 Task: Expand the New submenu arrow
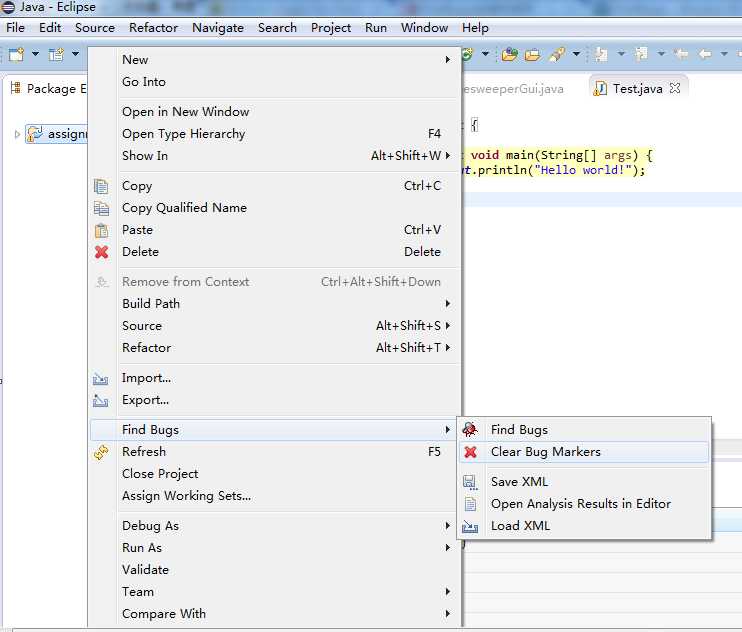click(447, 60)
